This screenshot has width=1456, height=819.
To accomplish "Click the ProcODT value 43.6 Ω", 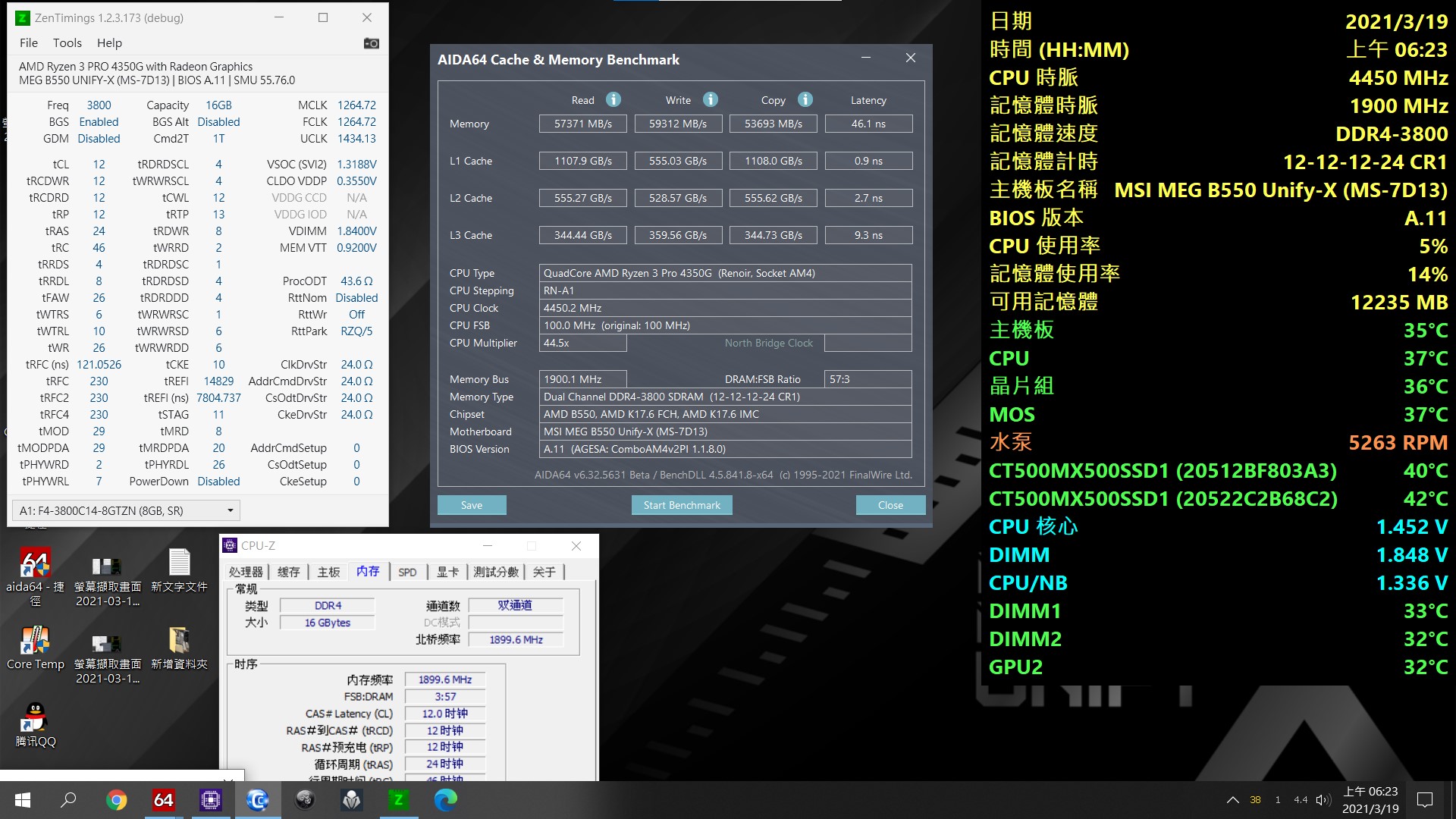I will (x=356, y=281).
